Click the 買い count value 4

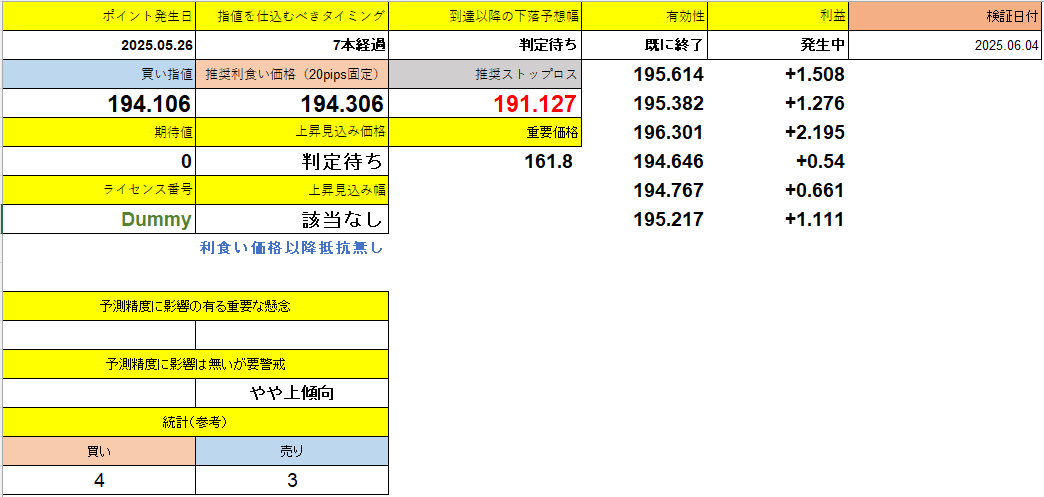pyautogui.click(x=99, y=480)
